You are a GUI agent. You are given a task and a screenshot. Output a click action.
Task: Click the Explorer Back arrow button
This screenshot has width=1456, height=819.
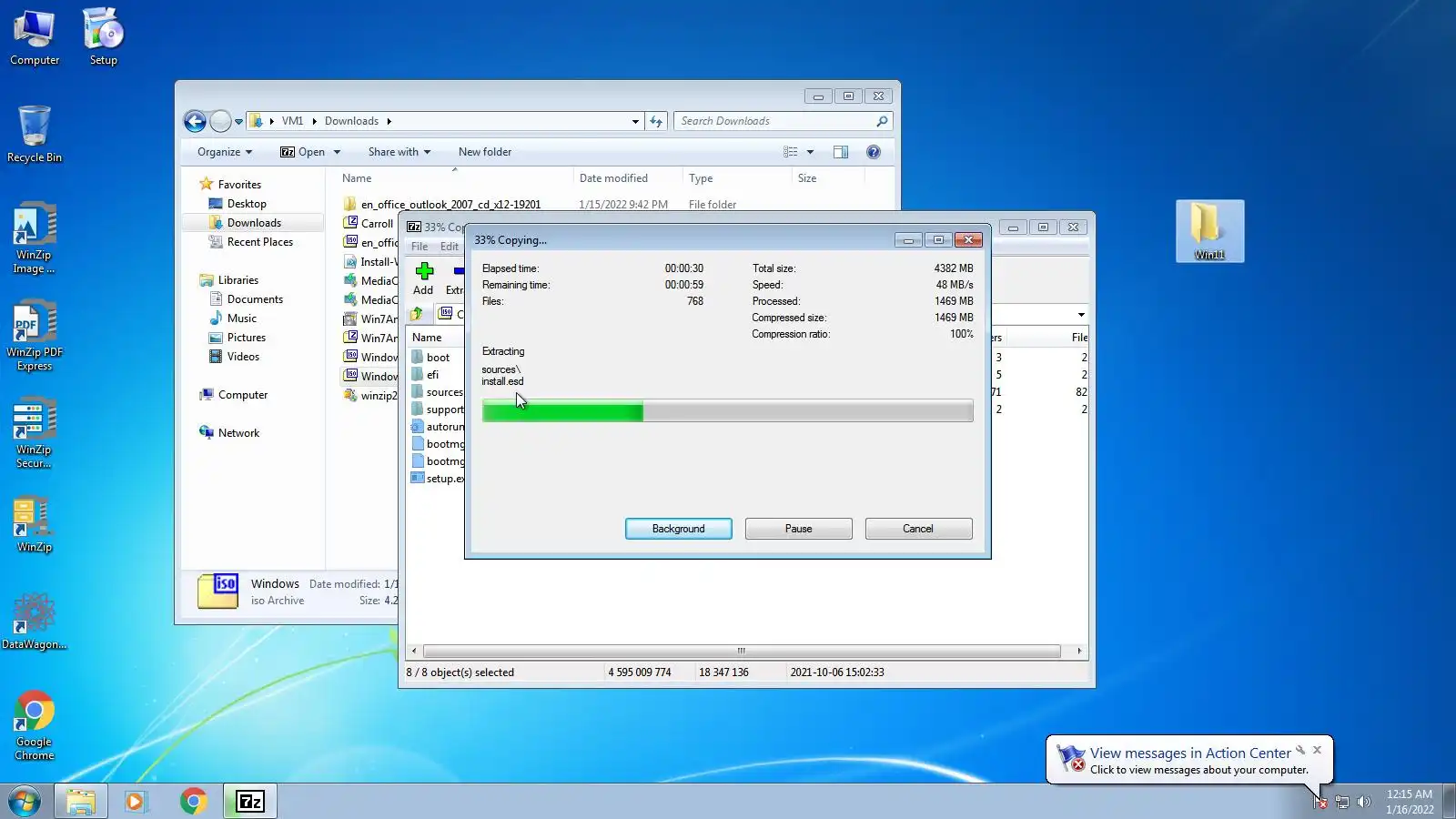coord(195,121)
